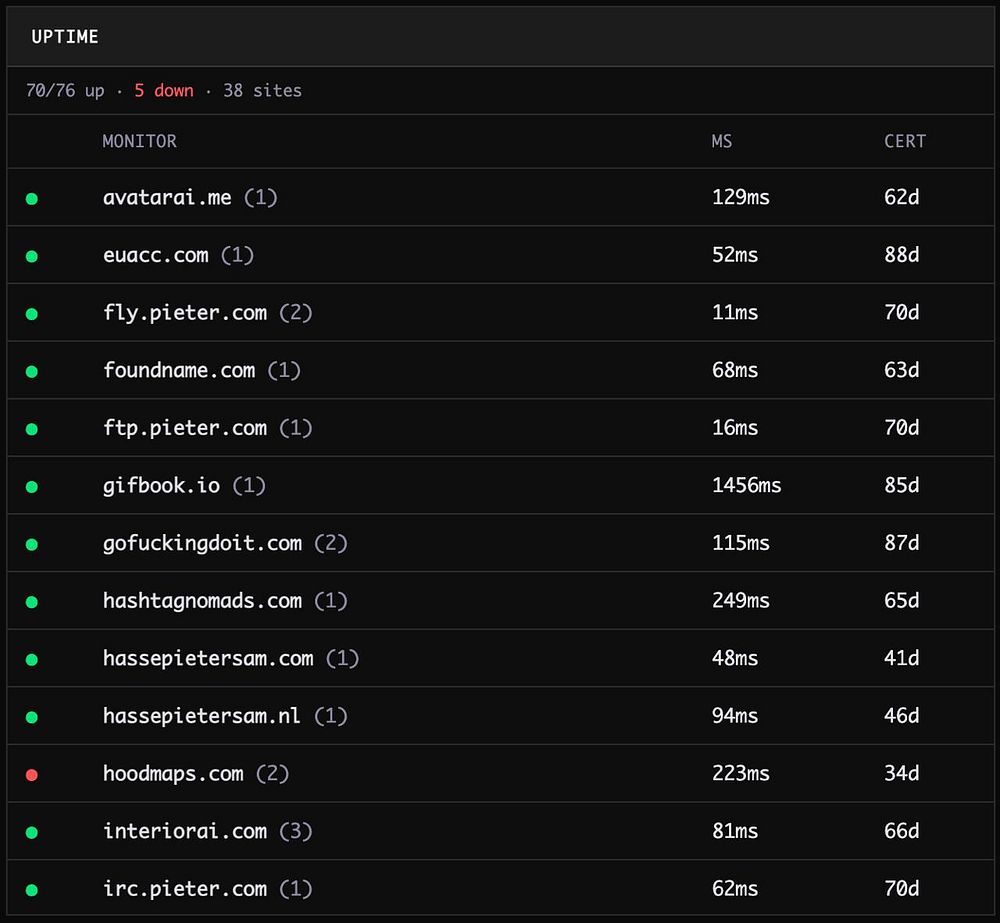1000x923 pixels.
Task: Filter by the red "5 down" text
Action: [x=164, y=91]
